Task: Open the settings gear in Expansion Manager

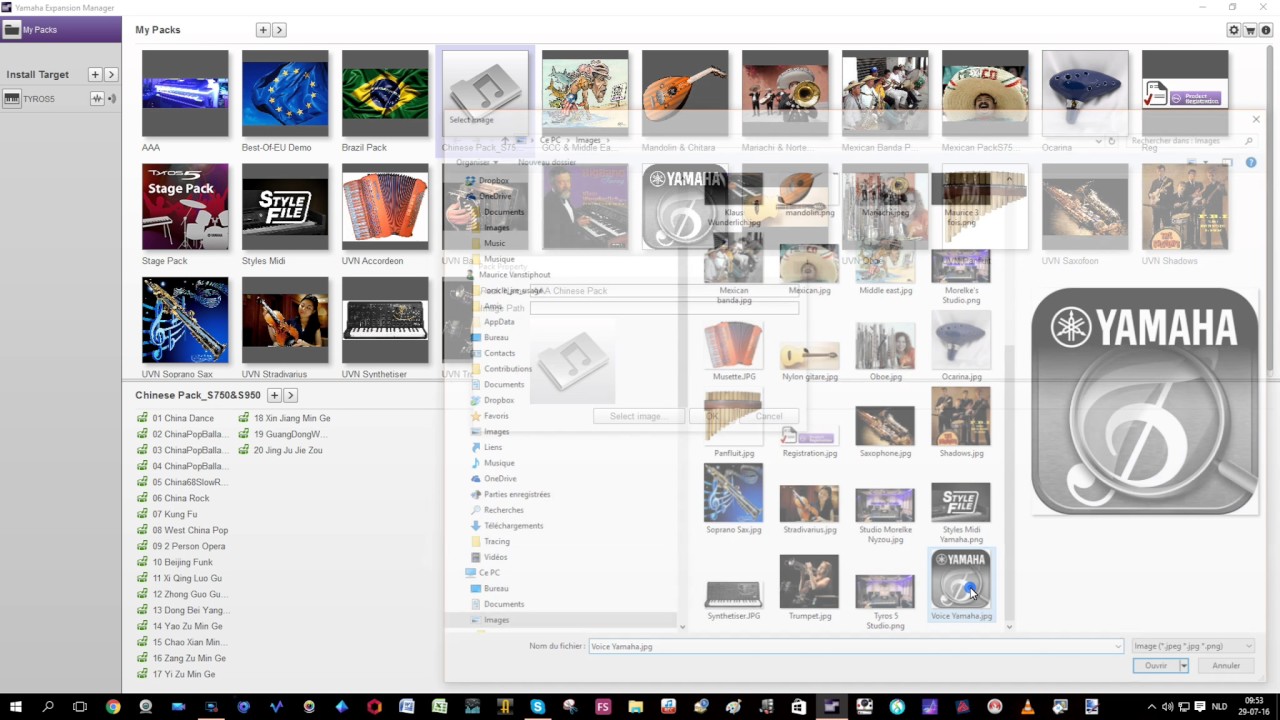Action: tap(1234, 30)
